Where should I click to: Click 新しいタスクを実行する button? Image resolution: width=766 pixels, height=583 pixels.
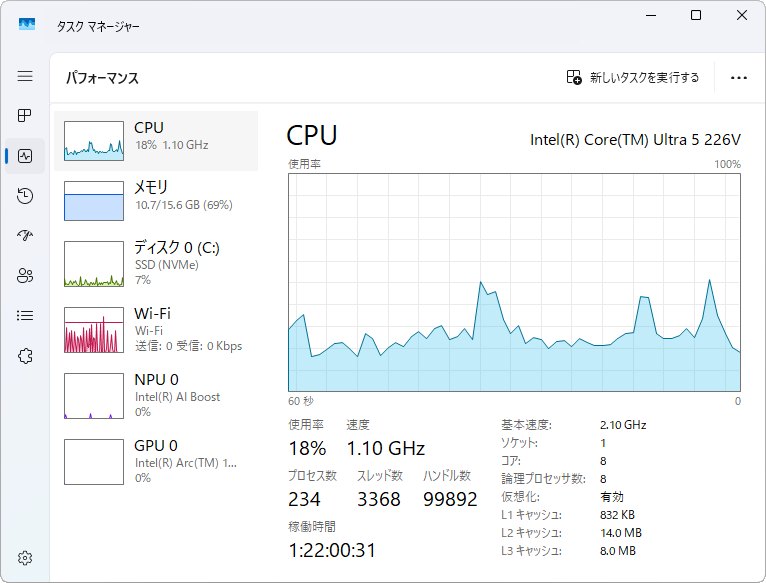tap(633, 77)
